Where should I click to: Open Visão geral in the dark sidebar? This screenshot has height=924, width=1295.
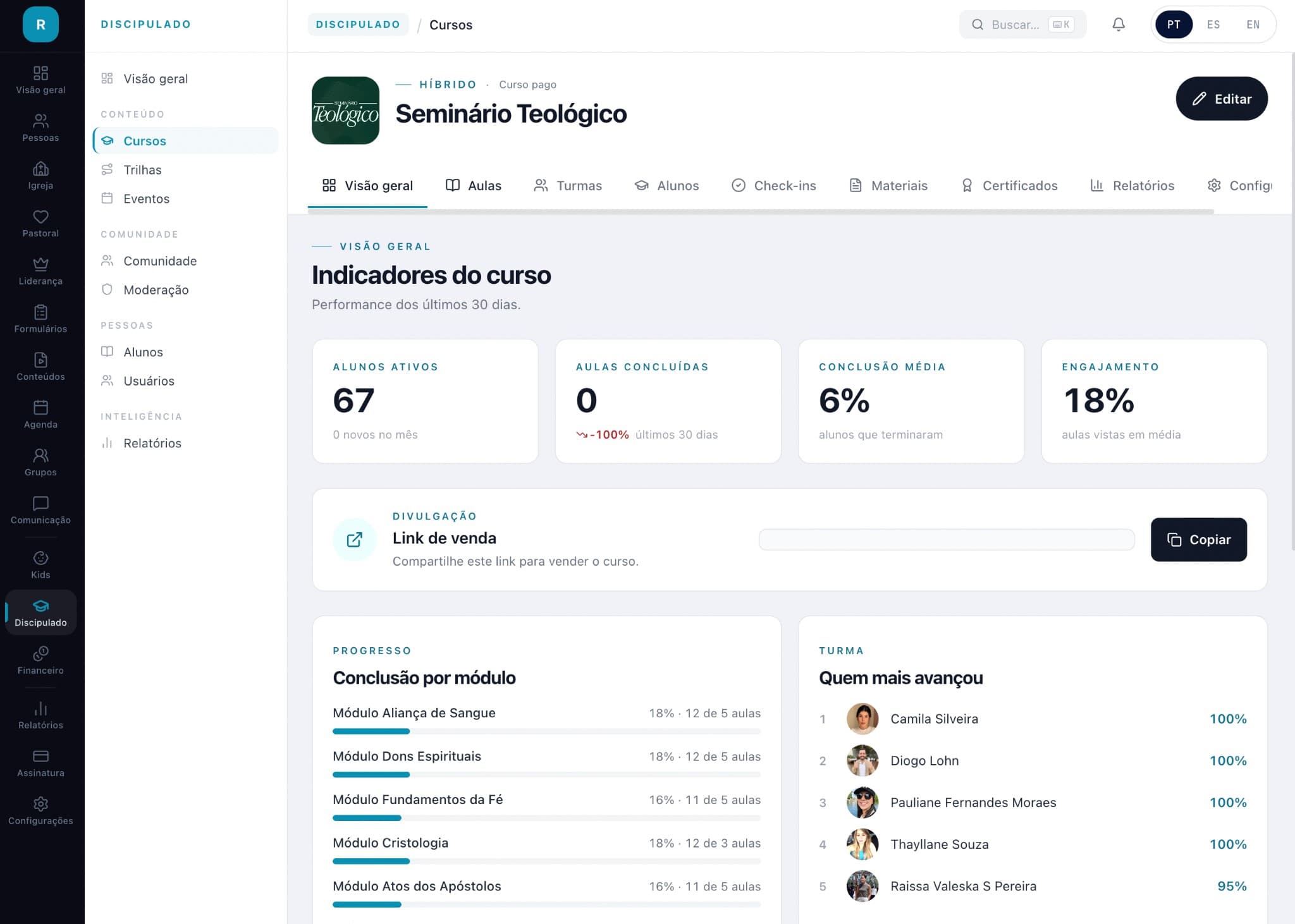(40, 80)
